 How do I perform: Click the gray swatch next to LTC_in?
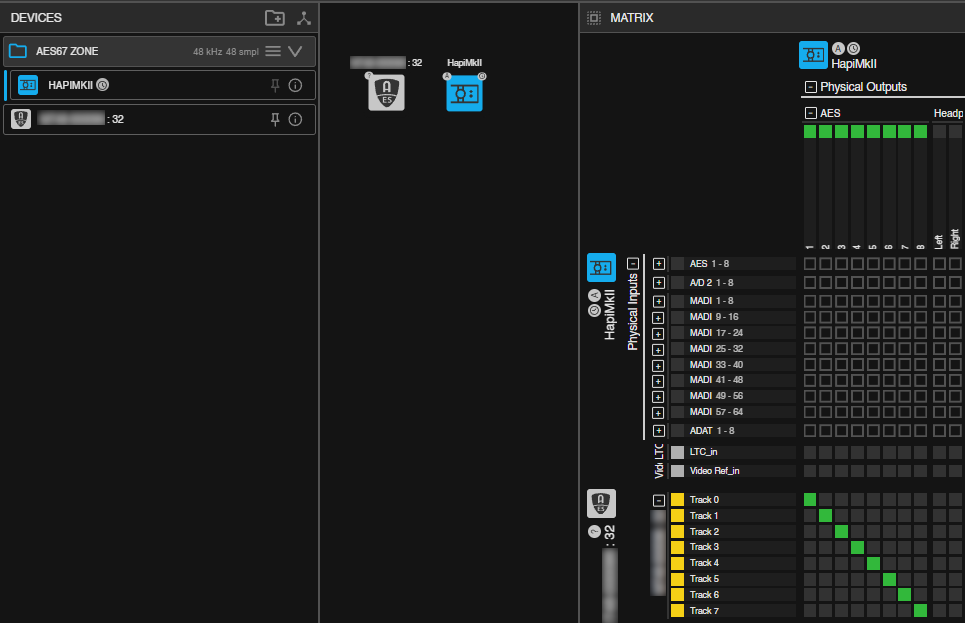[x=678, y=452]
